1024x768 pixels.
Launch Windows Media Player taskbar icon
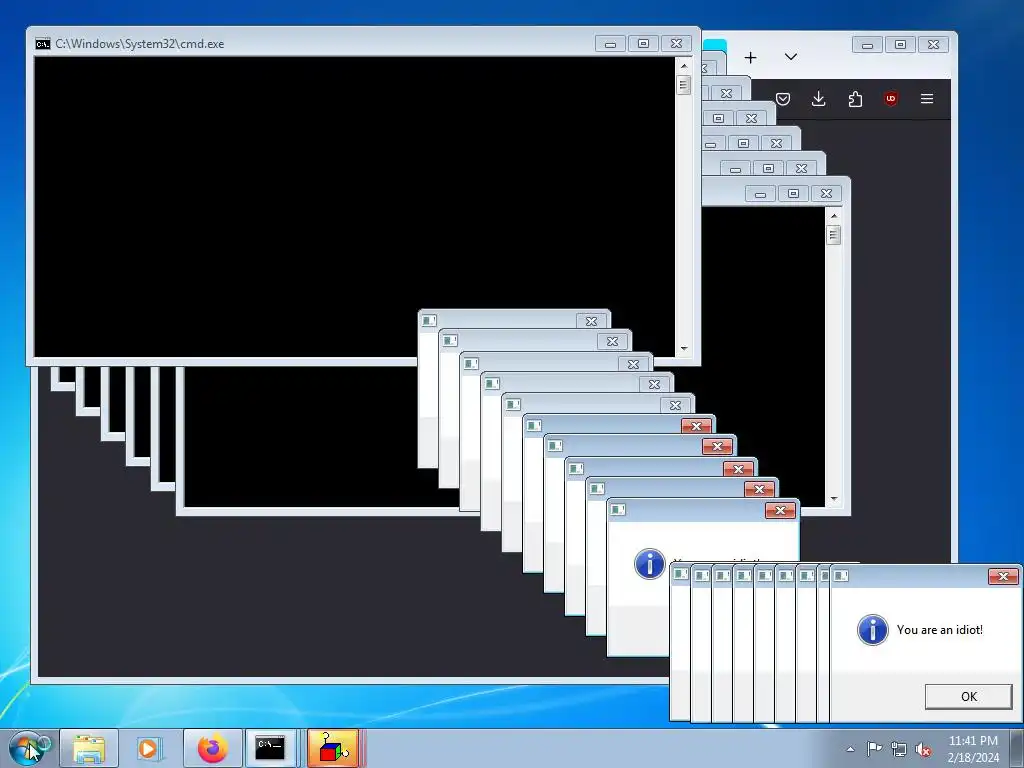point(150,748)
